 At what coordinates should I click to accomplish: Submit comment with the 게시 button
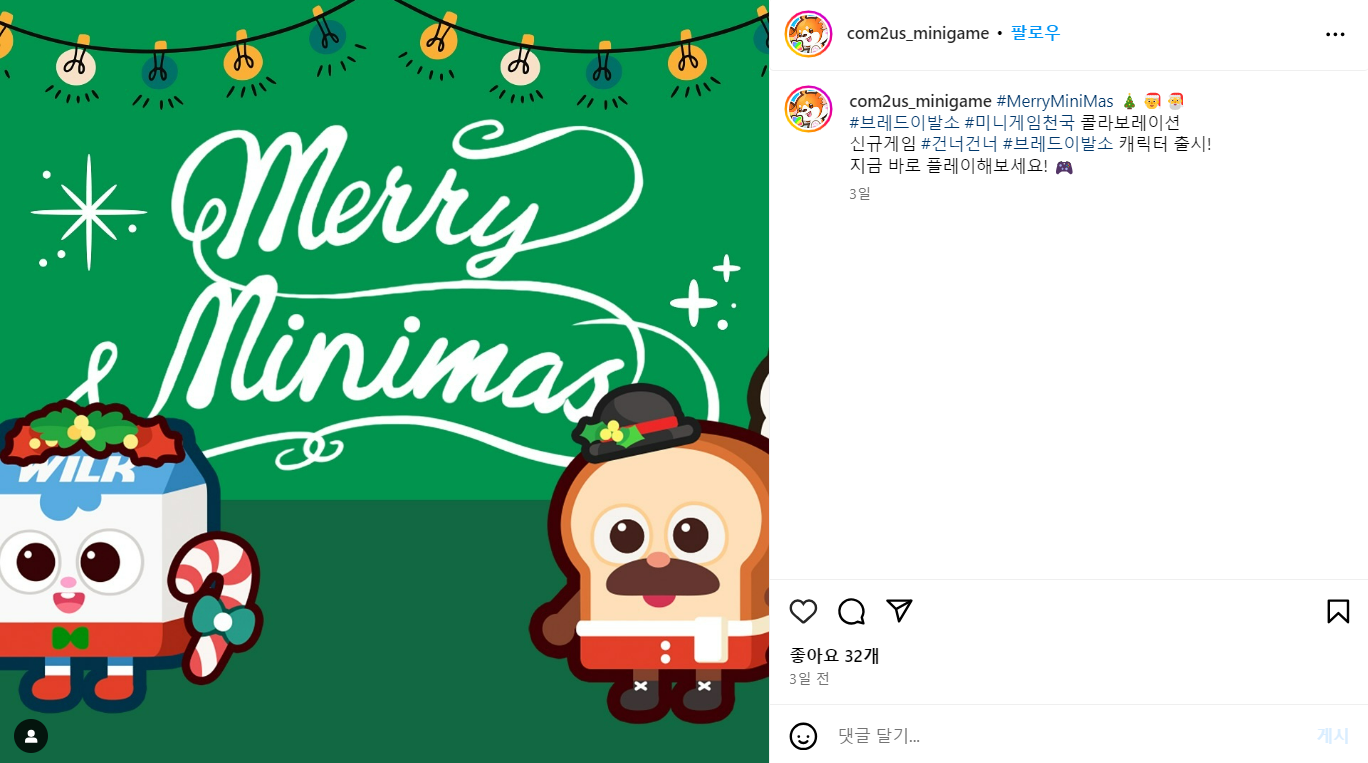pos(1333,736)
